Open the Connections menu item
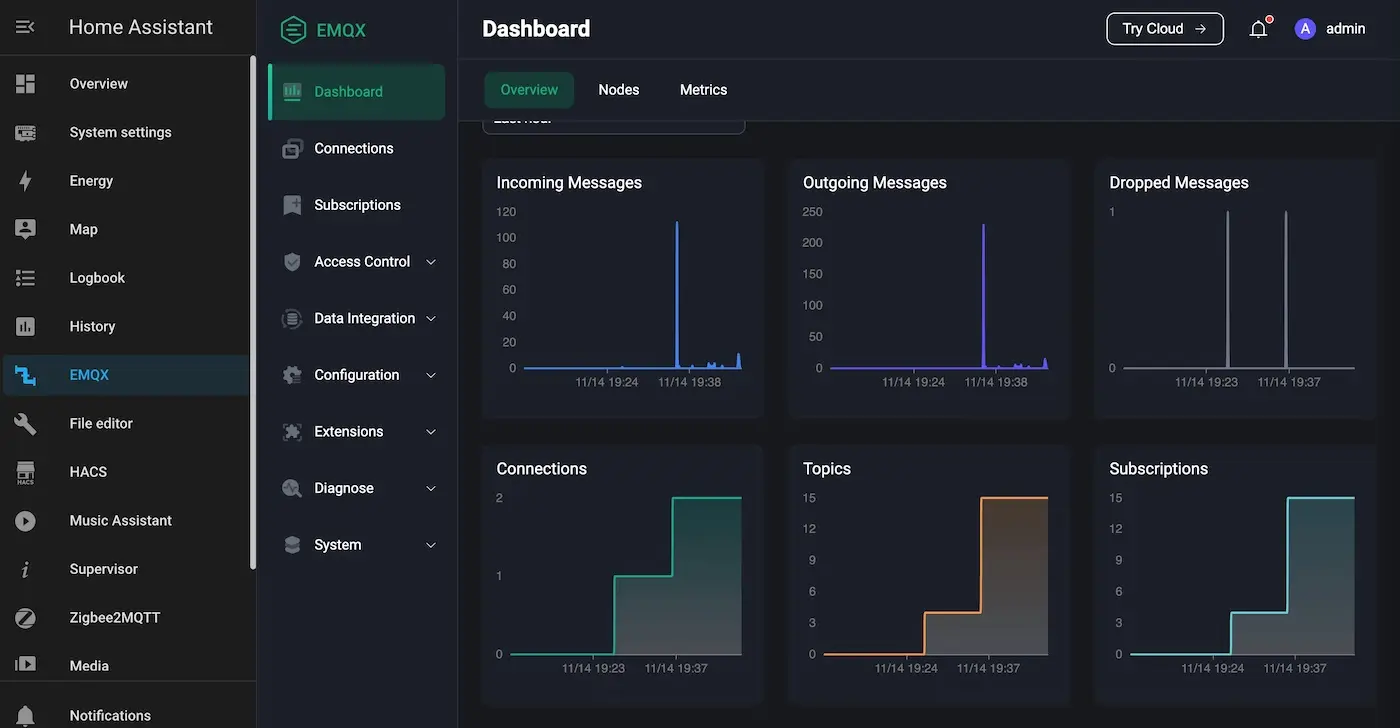Screen dimensions: 1400x728 [x=357, y=148]
